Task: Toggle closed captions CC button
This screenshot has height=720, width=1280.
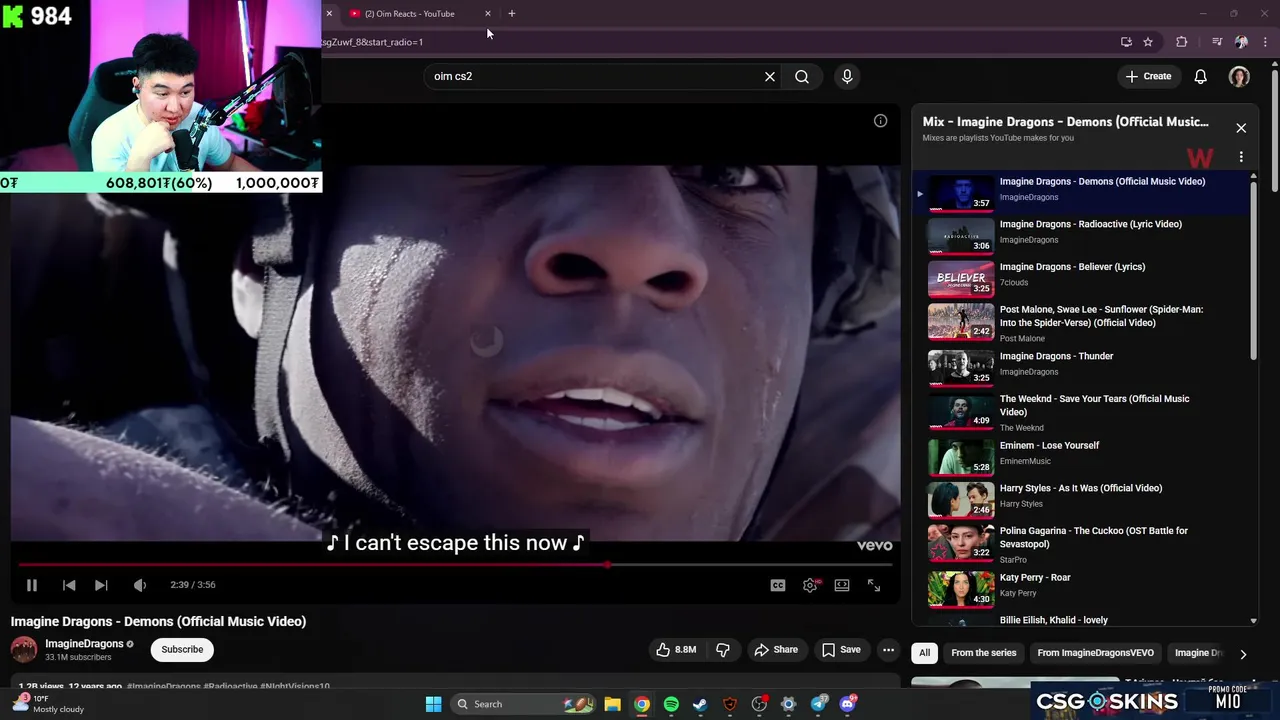Action: 778,585
